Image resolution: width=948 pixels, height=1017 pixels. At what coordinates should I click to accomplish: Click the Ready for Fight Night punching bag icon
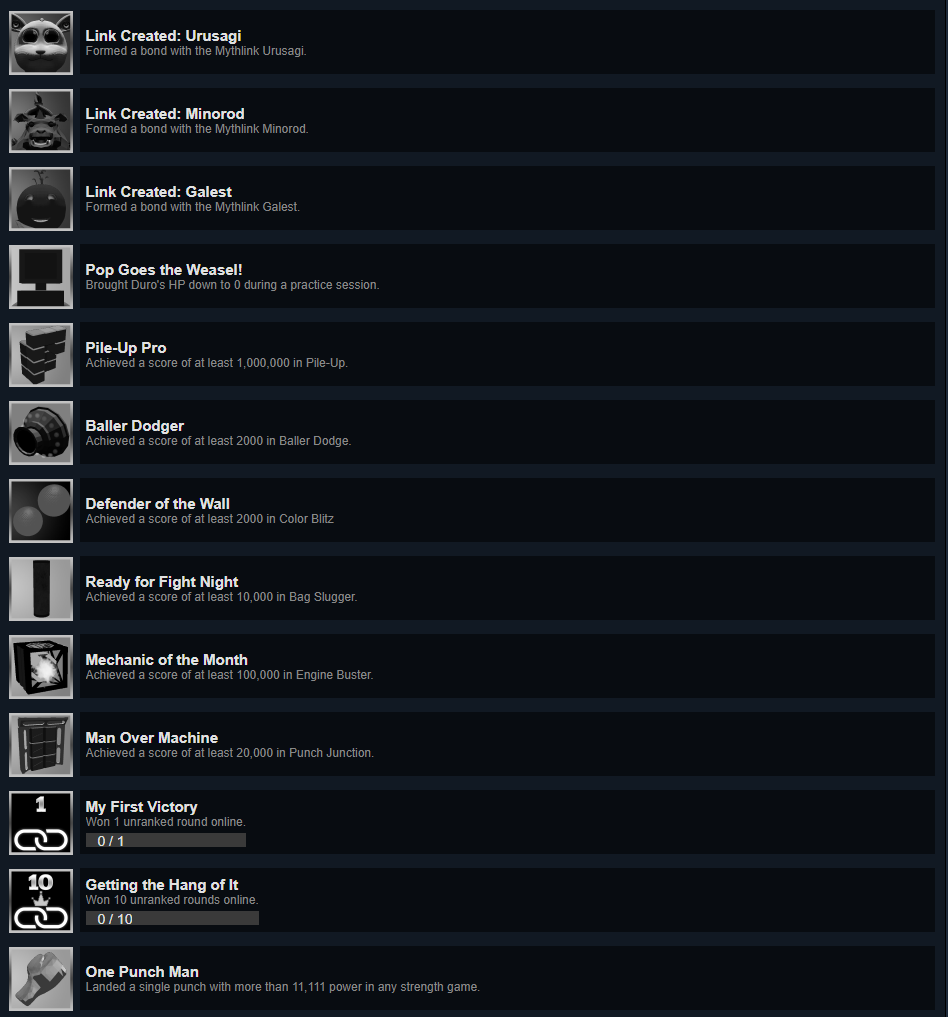coord(41,589)
